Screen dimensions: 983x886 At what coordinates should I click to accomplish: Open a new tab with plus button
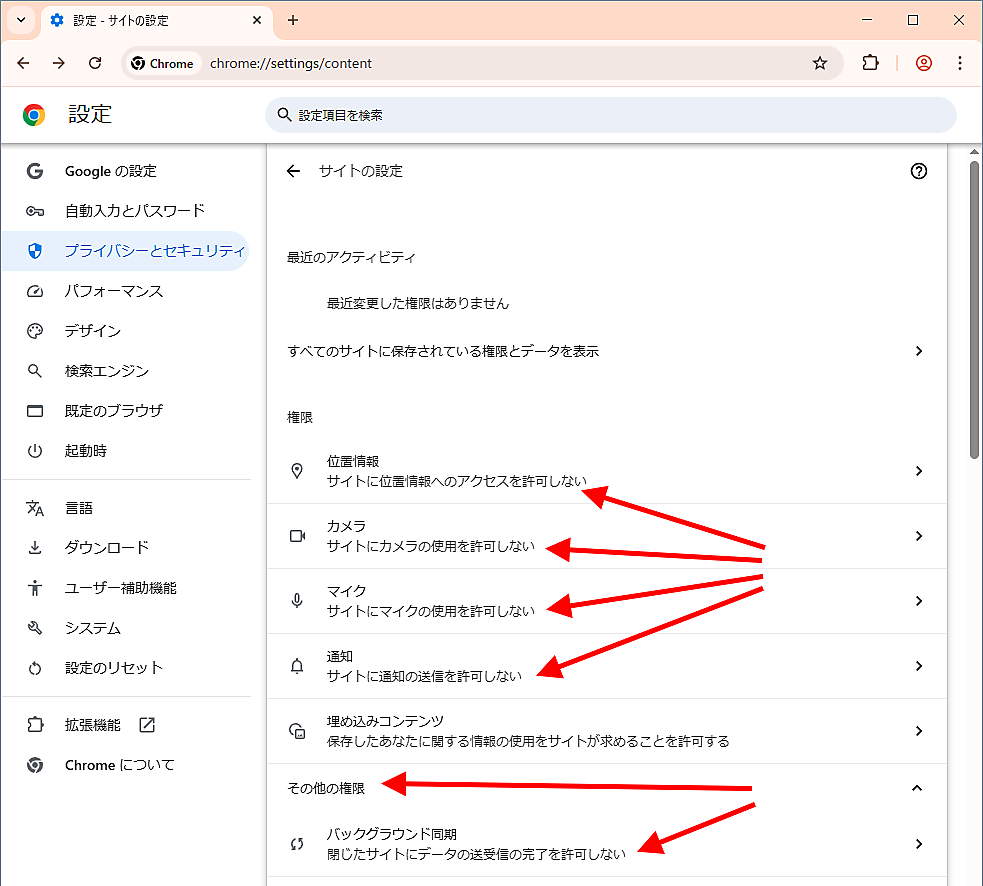(x=293, y=20)
